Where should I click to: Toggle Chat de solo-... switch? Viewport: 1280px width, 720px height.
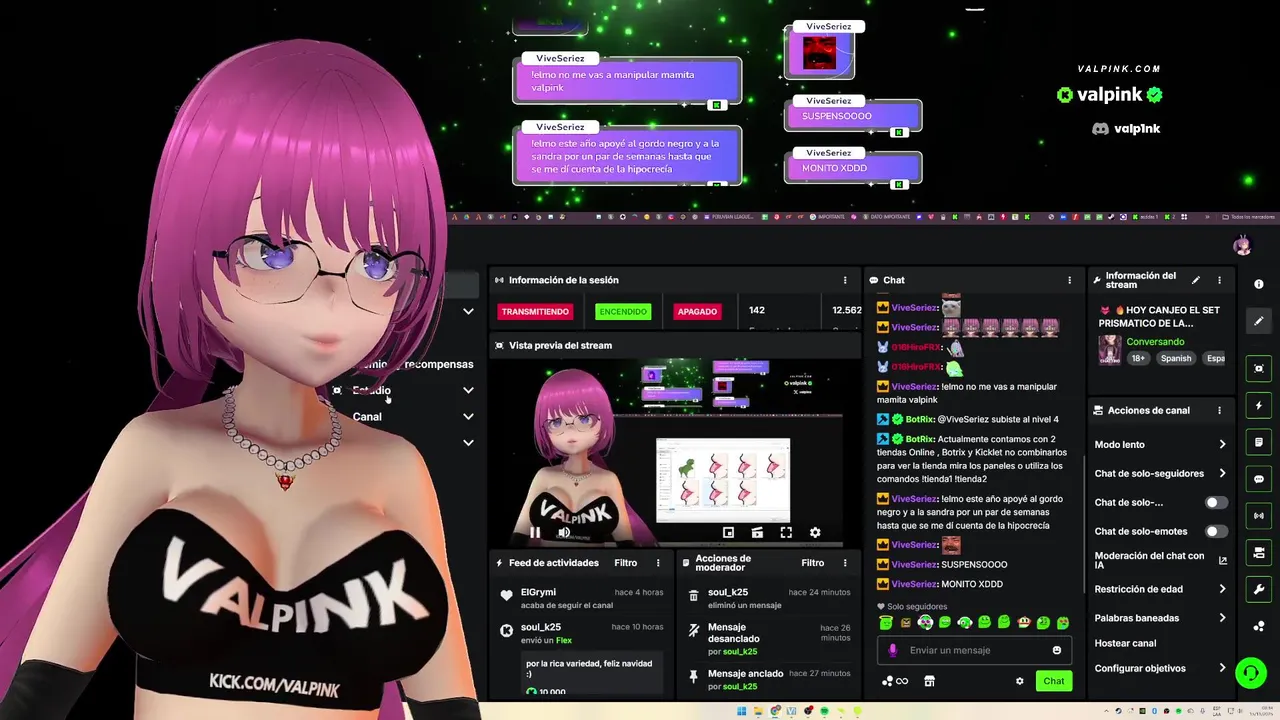point(1216,502)
